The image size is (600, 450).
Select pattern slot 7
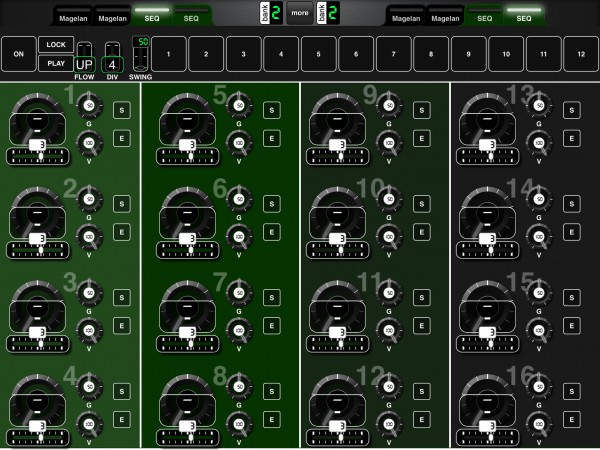(393, 54)
